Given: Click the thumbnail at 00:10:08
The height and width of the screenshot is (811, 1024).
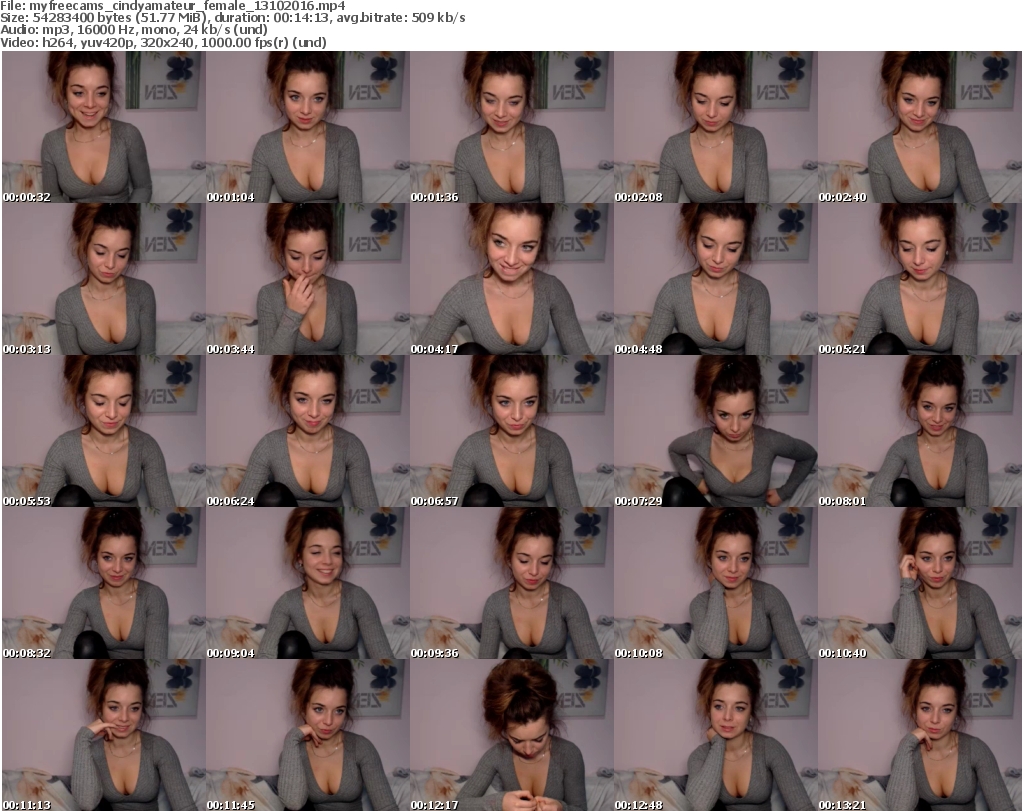Looking at the screenshot, I should (715, 583).
